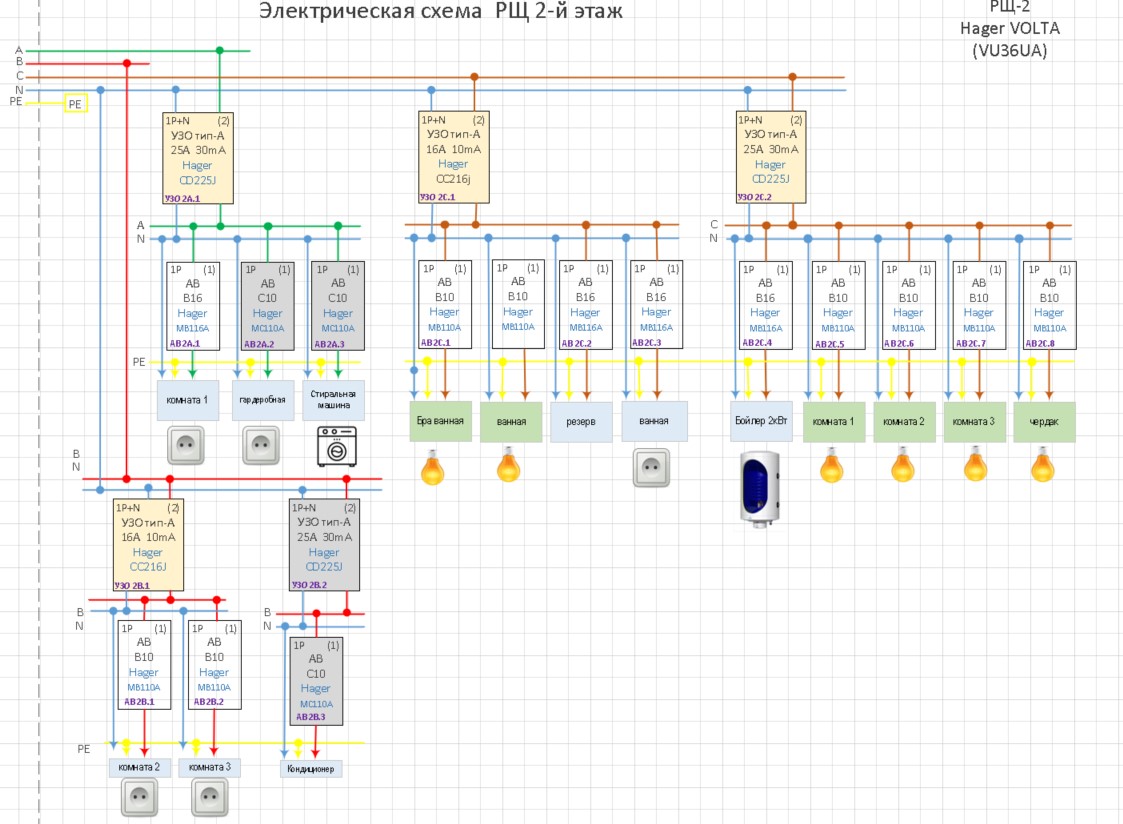This screenshot has width=1123, height=824.
Task: Click breaker block AB2C.7
Action: [x=979, y=305]
